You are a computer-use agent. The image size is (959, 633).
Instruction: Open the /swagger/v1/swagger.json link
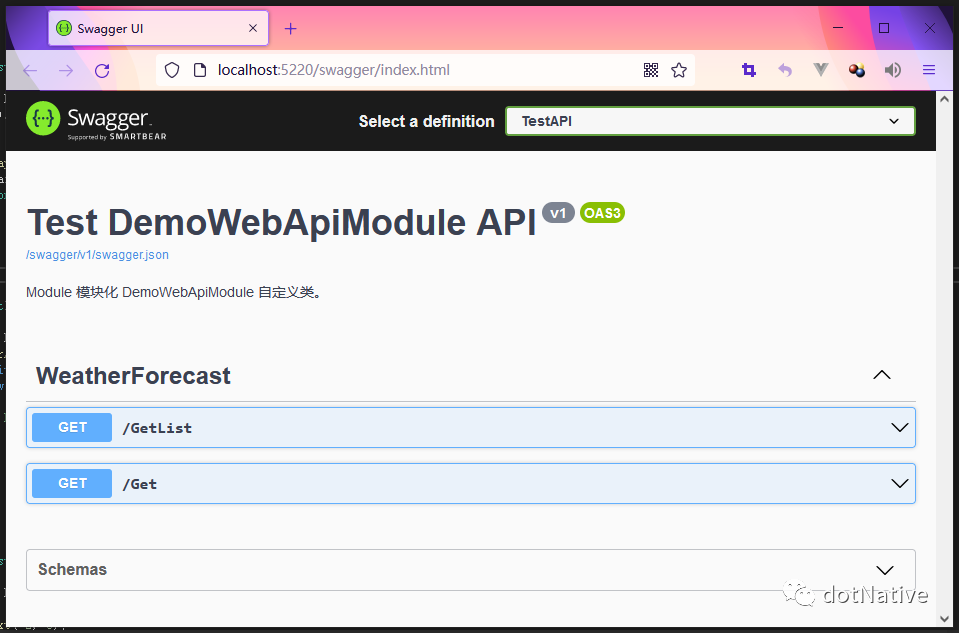pyautogui.click(x=97, y=255)
